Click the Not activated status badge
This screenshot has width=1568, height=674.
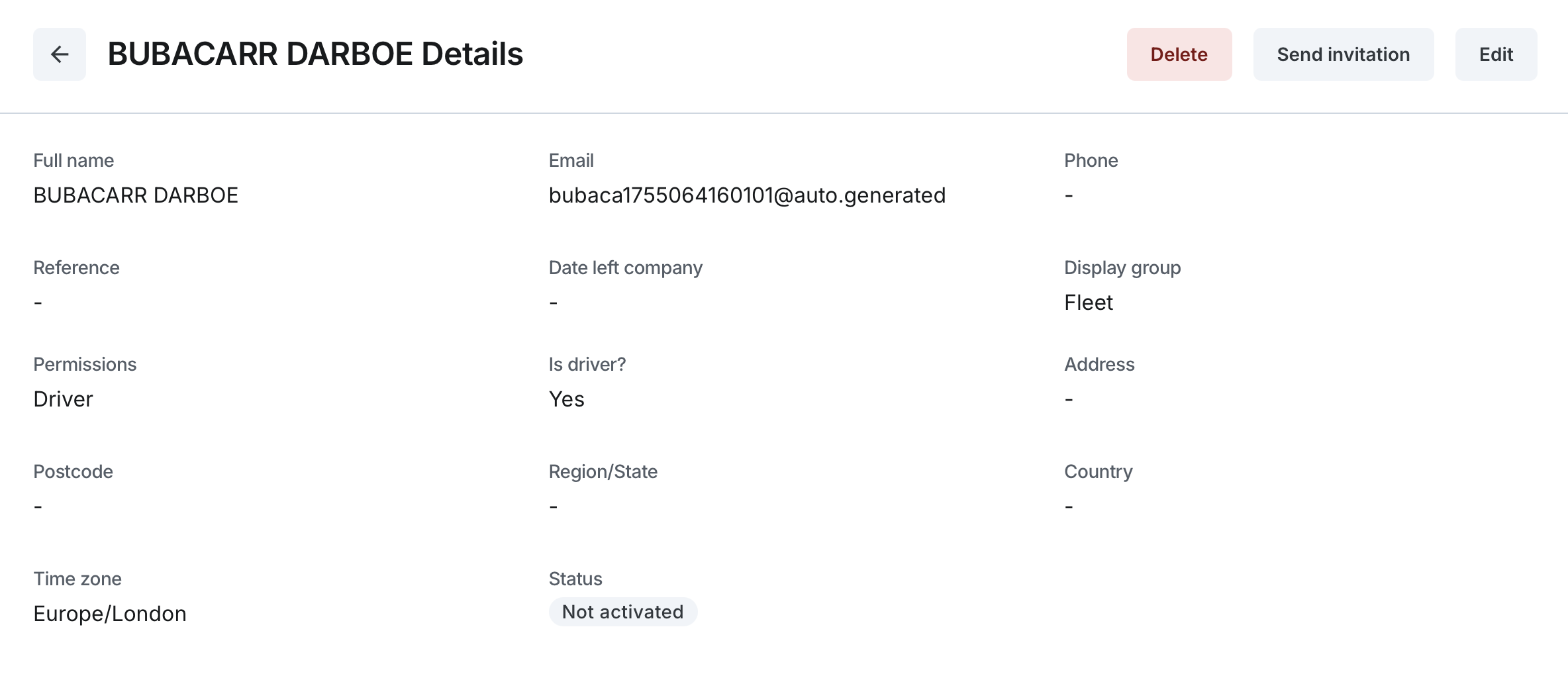click(x=622, y=612)
